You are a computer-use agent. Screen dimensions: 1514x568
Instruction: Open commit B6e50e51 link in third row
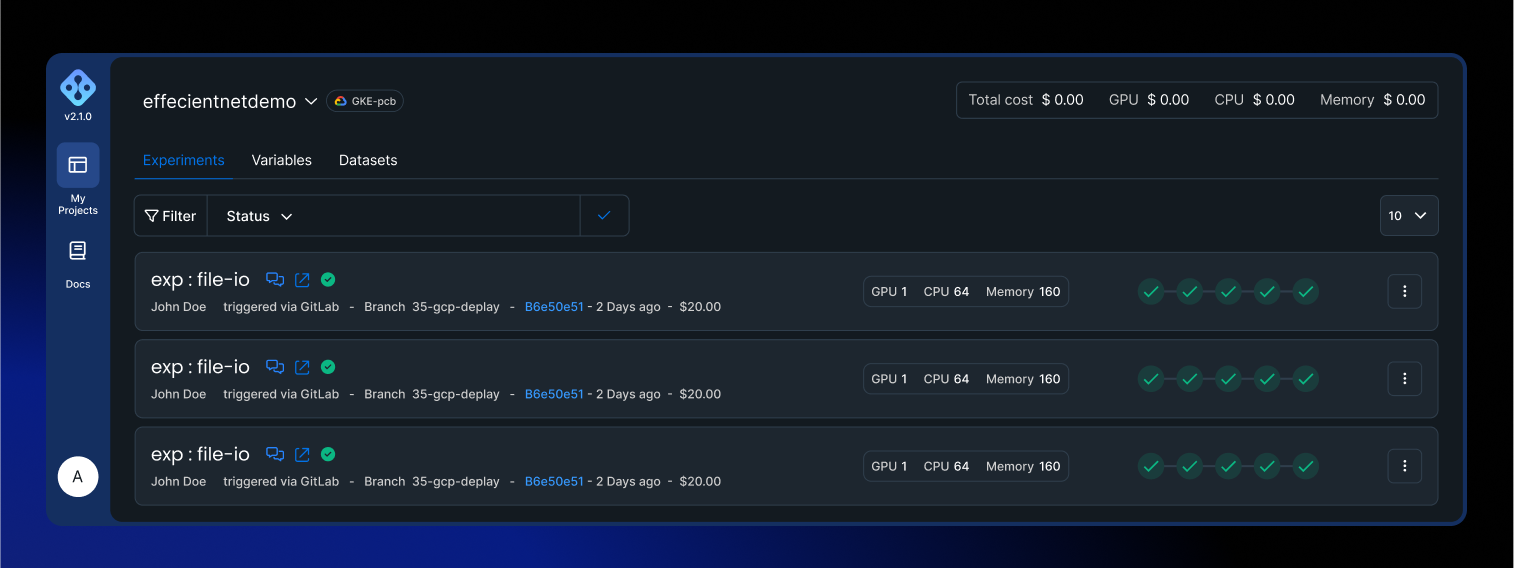554,481
